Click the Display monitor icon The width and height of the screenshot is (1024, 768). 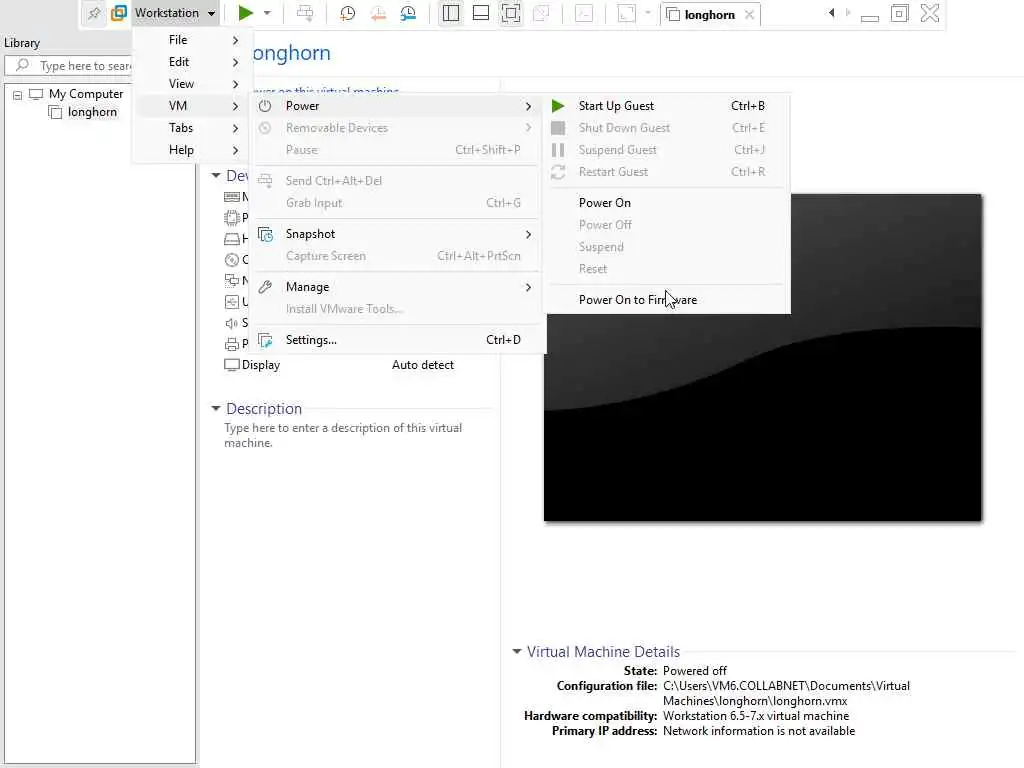pos(231,364)
